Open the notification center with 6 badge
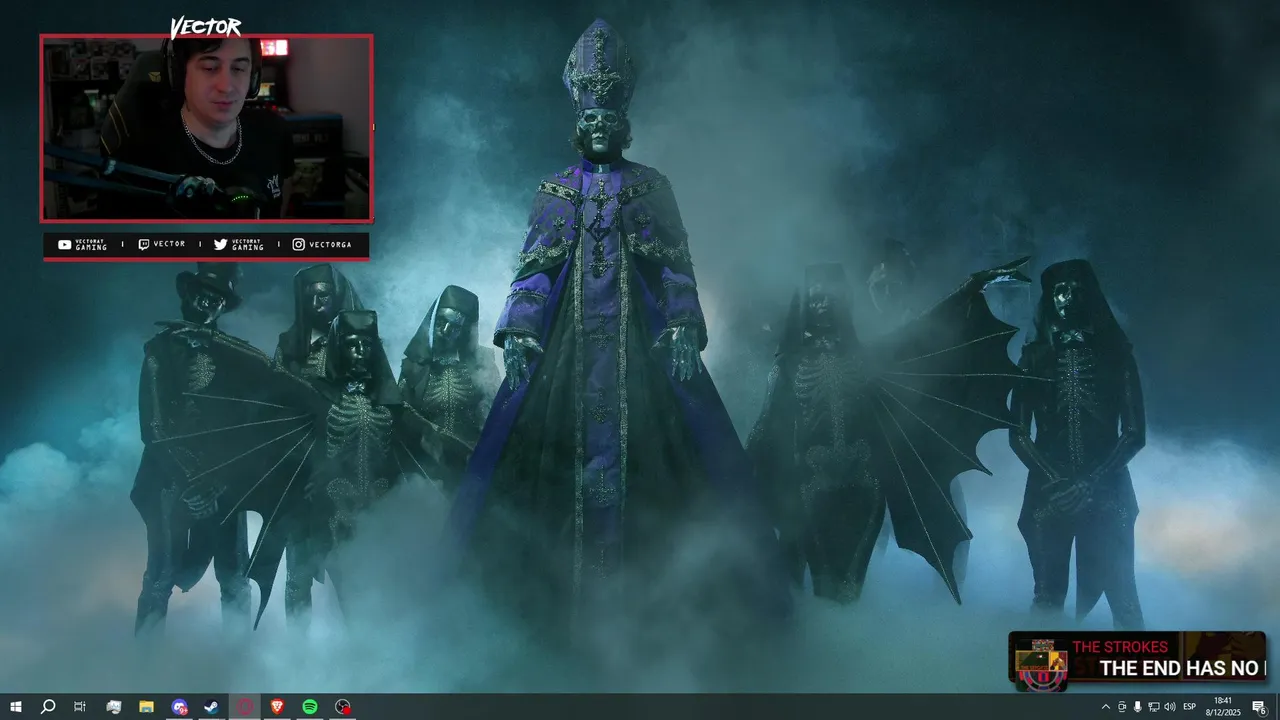1280x720 pixels. [1260, 707]
